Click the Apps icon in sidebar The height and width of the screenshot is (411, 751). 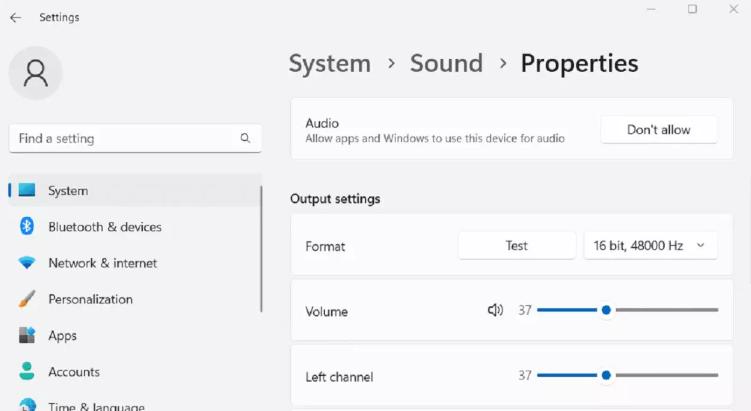click(27, 335)
